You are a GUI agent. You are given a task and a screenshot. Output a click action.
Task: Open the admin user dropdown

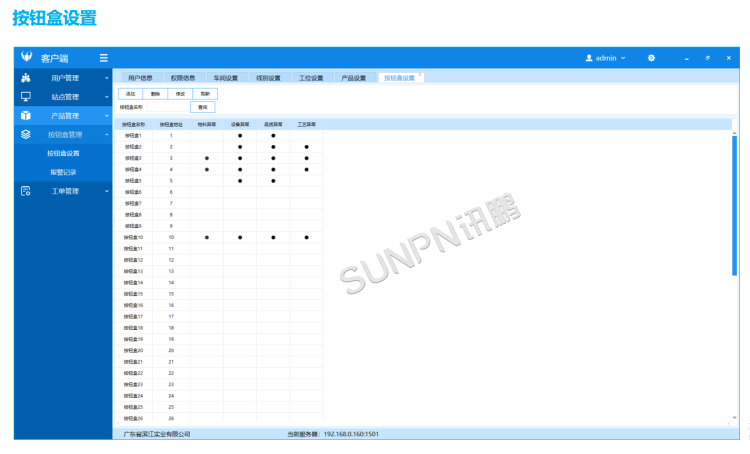(x=605, y=58)
